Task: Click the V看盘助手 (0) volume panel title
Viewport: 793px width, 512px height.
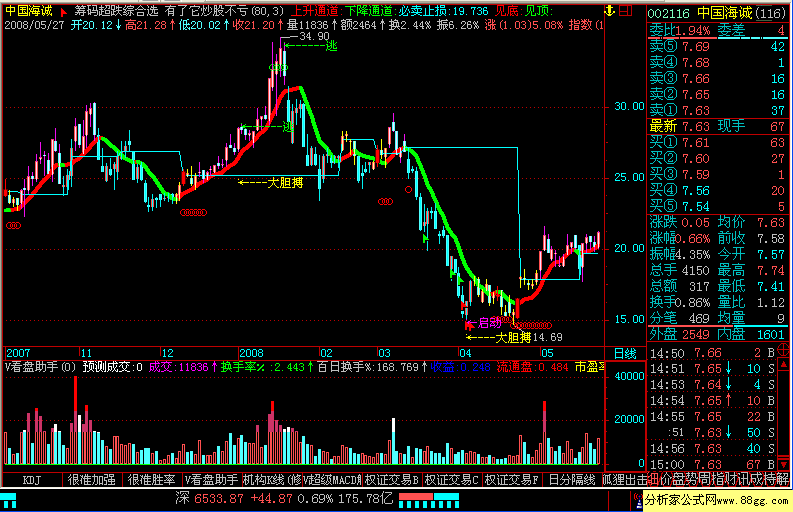Action: coord(40,367)
